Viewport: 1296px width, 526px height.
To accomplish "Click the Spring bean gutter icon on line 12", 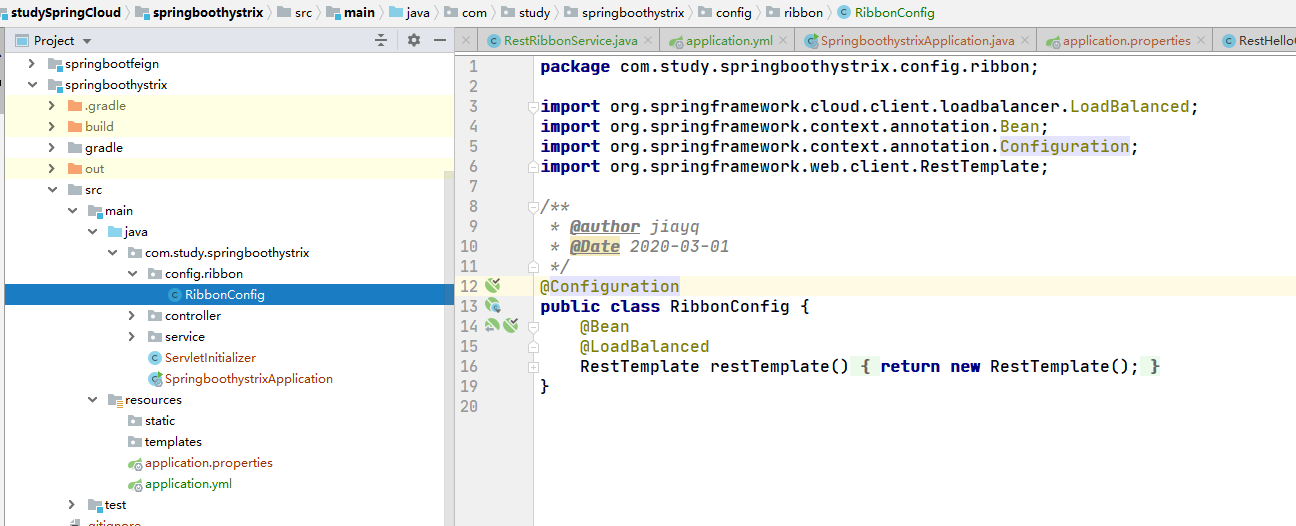I will [x=492, y=286].
